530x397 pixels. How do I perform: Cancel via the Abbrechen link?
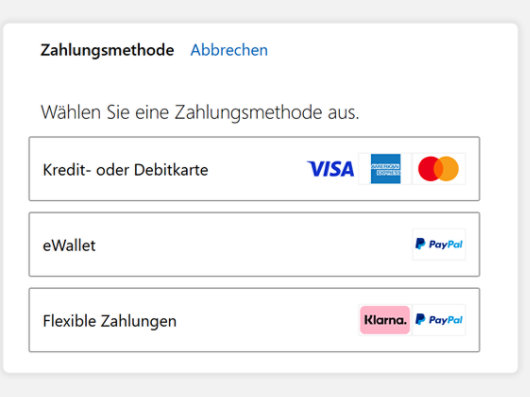point(229,50)
